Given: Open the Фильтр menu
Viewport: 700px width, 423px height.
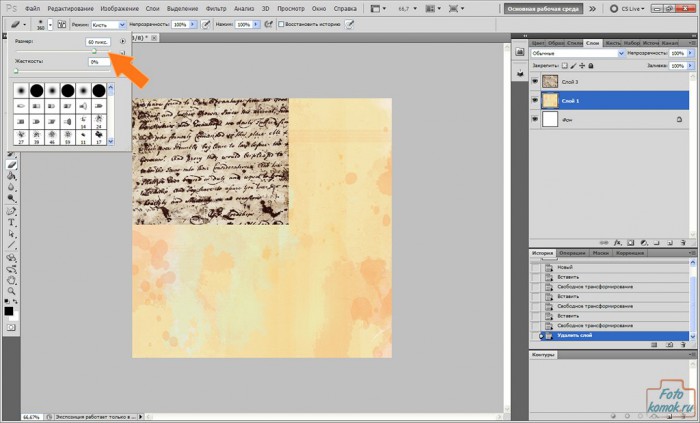Looking at the screenshot, I should coord(214,7).
